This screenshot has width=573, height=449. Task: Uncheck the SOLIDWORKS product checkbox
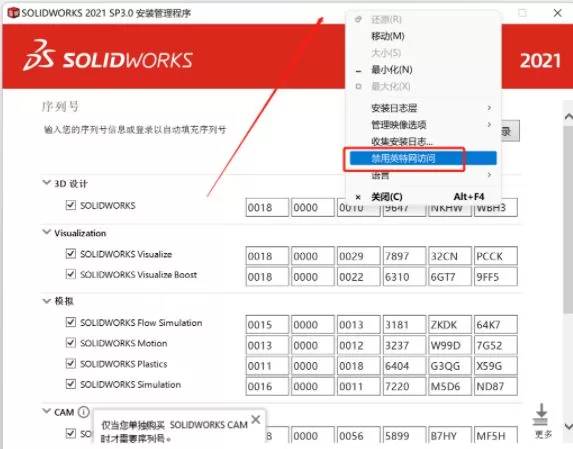click(71, 205)
